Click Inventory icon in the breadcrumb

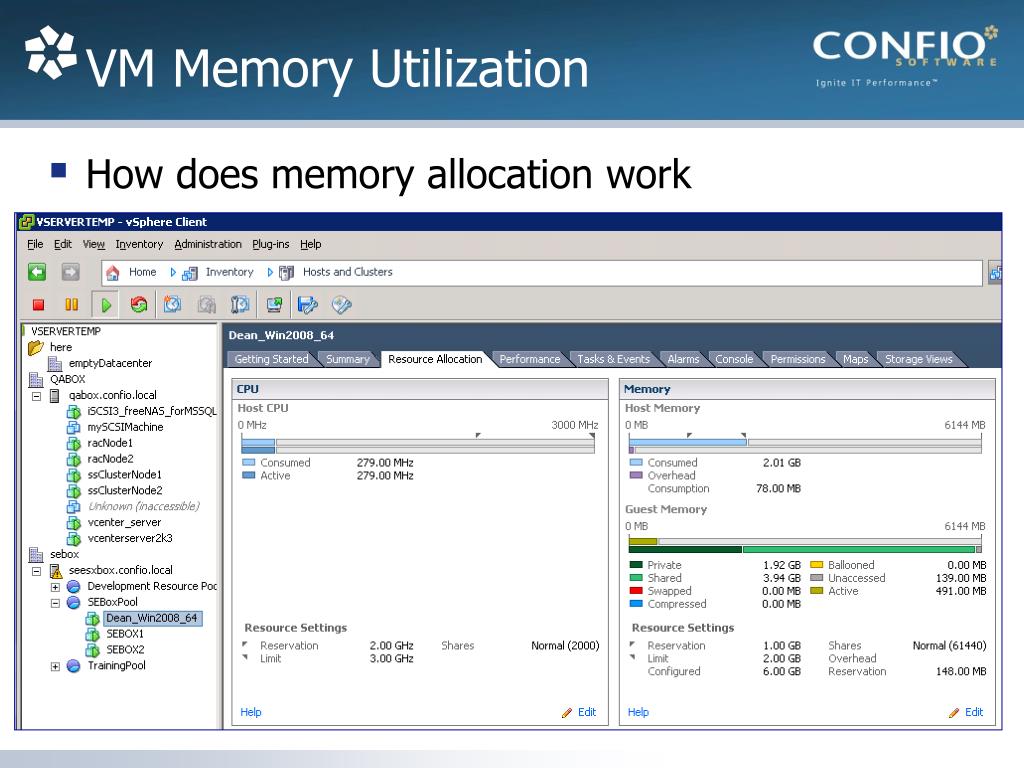[189, 273]
